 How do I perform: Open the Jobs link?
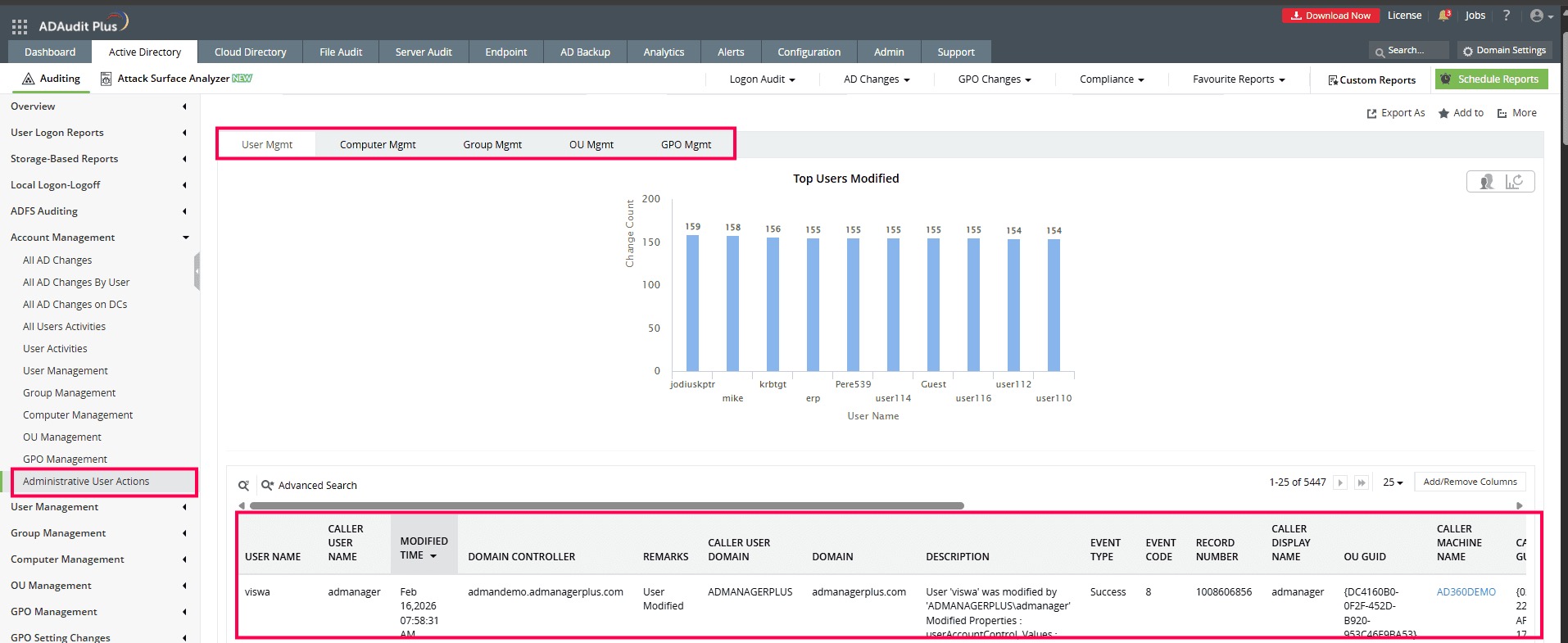click(1475, 16)
